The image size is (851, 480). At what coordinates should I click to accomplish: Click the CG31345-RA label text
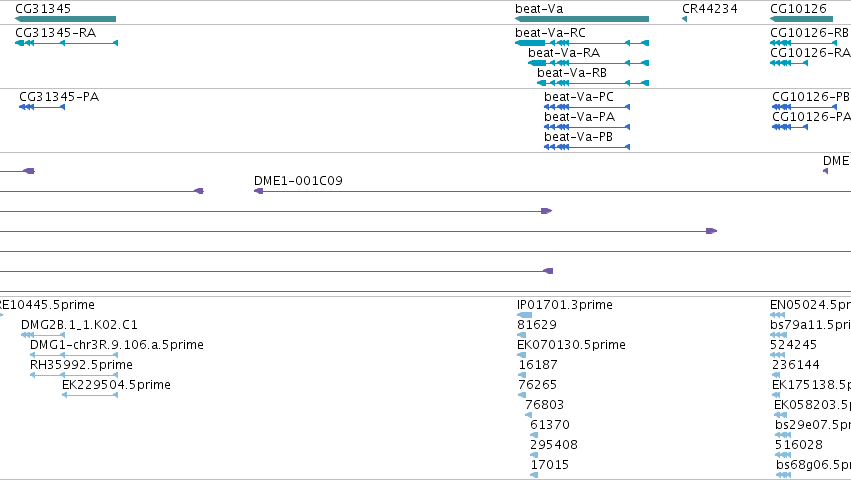55,33
